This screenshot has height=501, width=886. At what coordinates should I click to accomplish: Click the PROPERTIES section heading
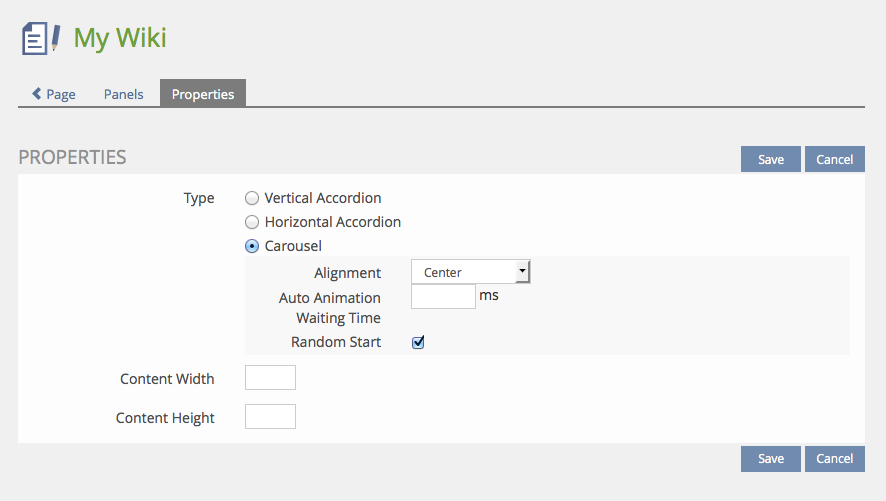[73, 157]
